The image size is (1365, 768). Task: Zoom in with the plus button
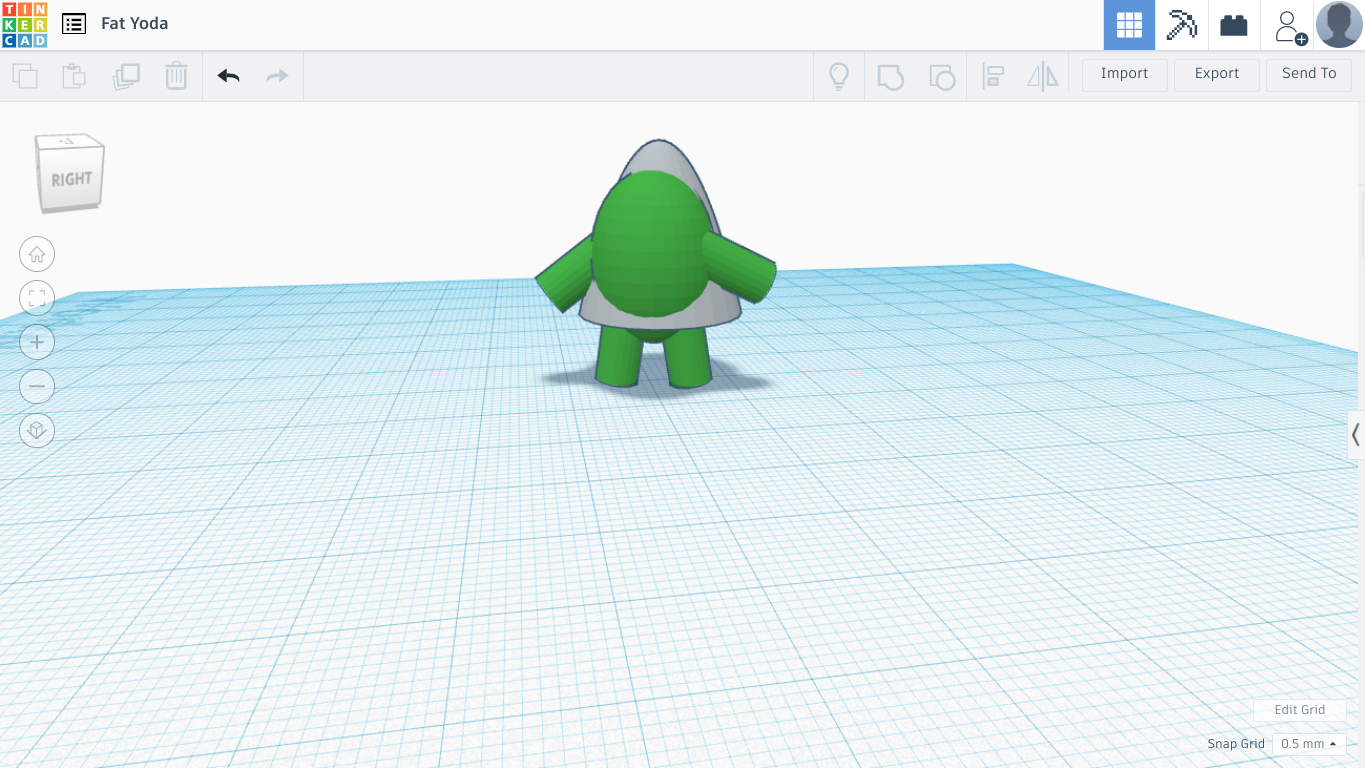(37, 342)
